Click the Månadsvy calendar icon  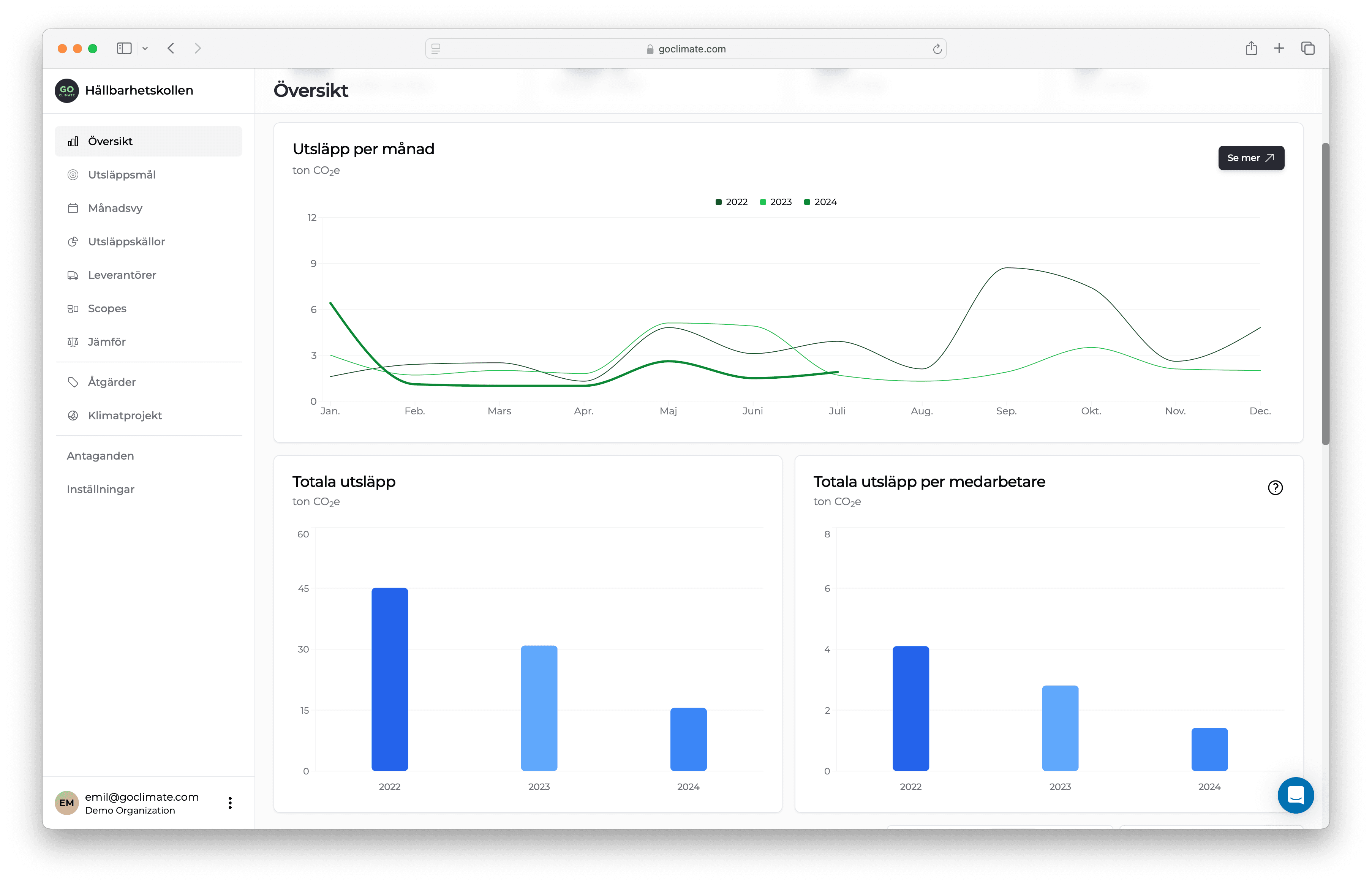click(73, 208)
